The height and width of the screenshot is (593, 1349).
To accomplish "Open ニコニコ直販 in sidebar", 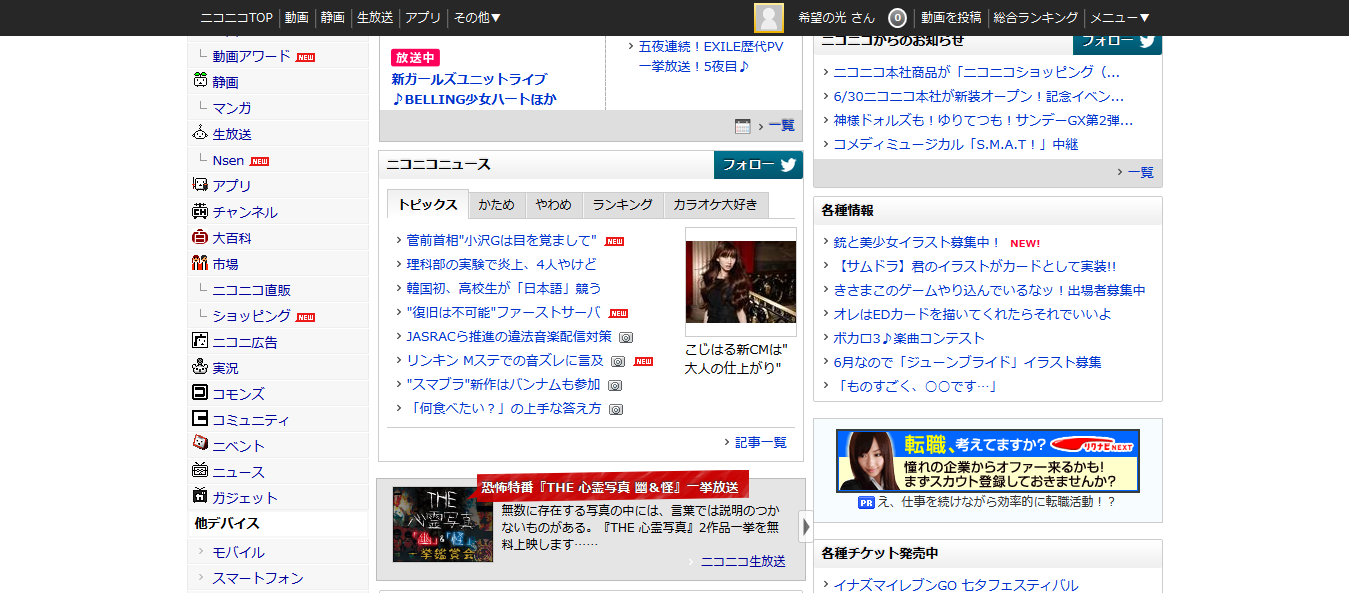I will click(x=252, y=290).
